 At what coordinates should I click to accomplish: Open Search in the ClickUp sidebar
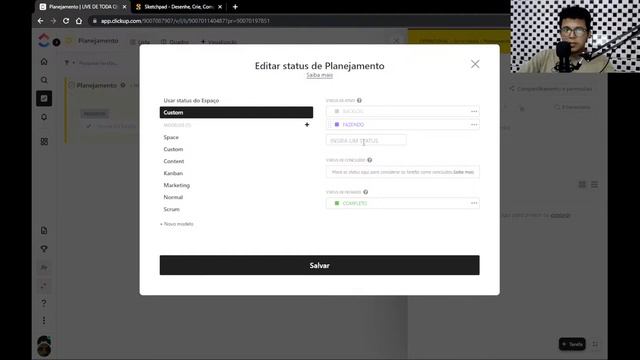tap(44, 80)
